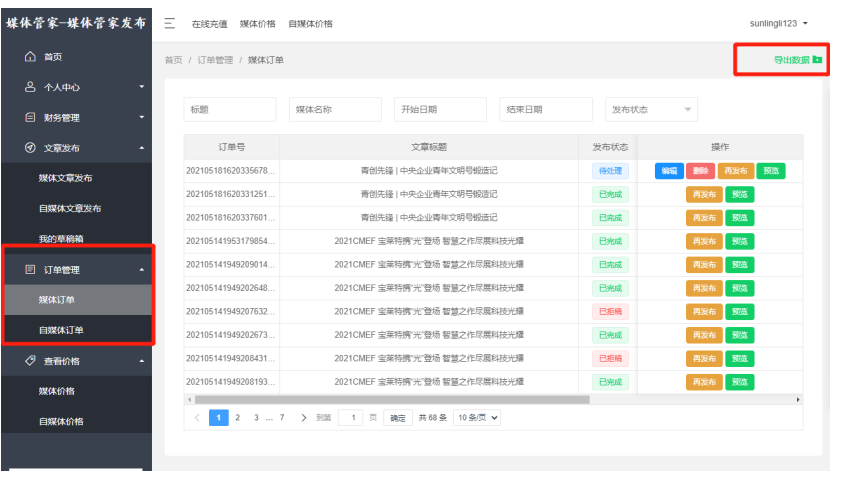Click the hamburger menu collapse icon
The height and width of the screenshot is (486, 843).
pos(170,23)
